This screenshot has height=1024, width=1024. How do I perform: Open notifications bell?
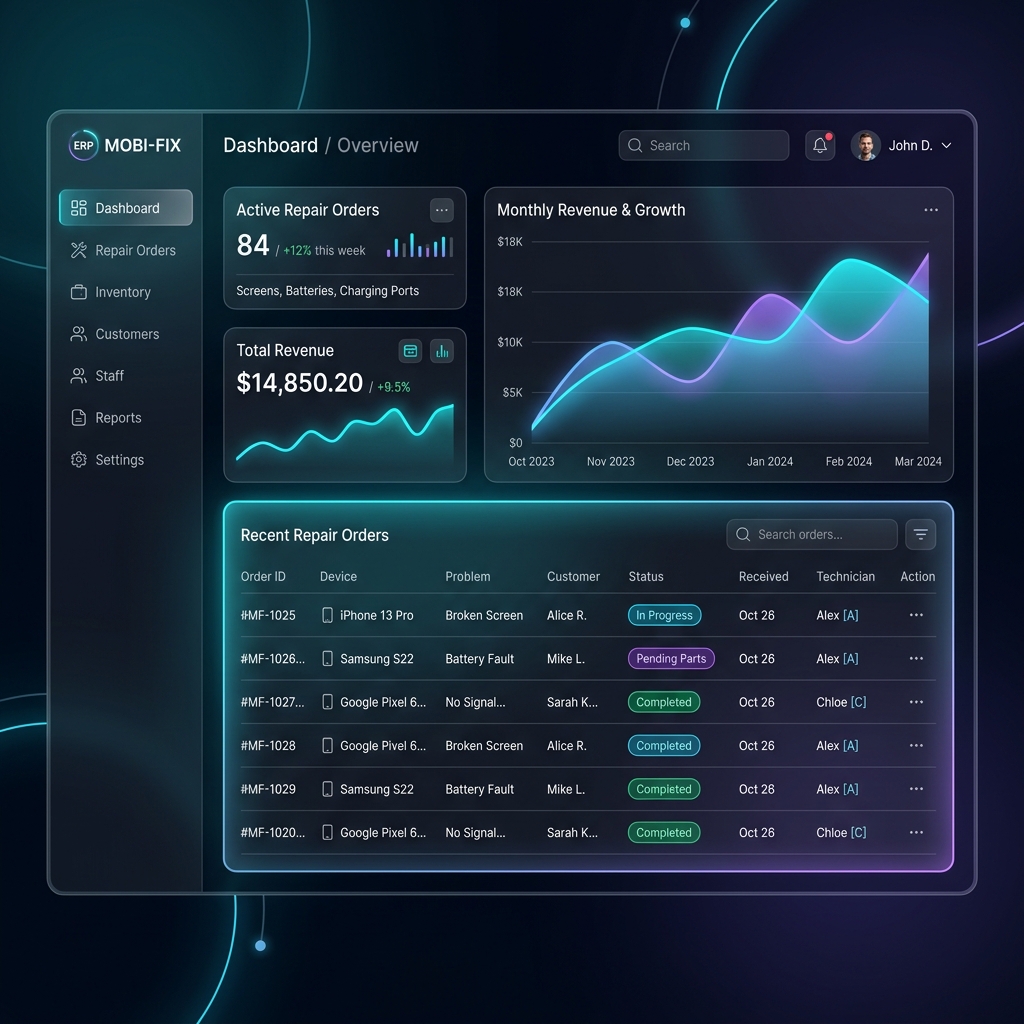tap(820, 145)
